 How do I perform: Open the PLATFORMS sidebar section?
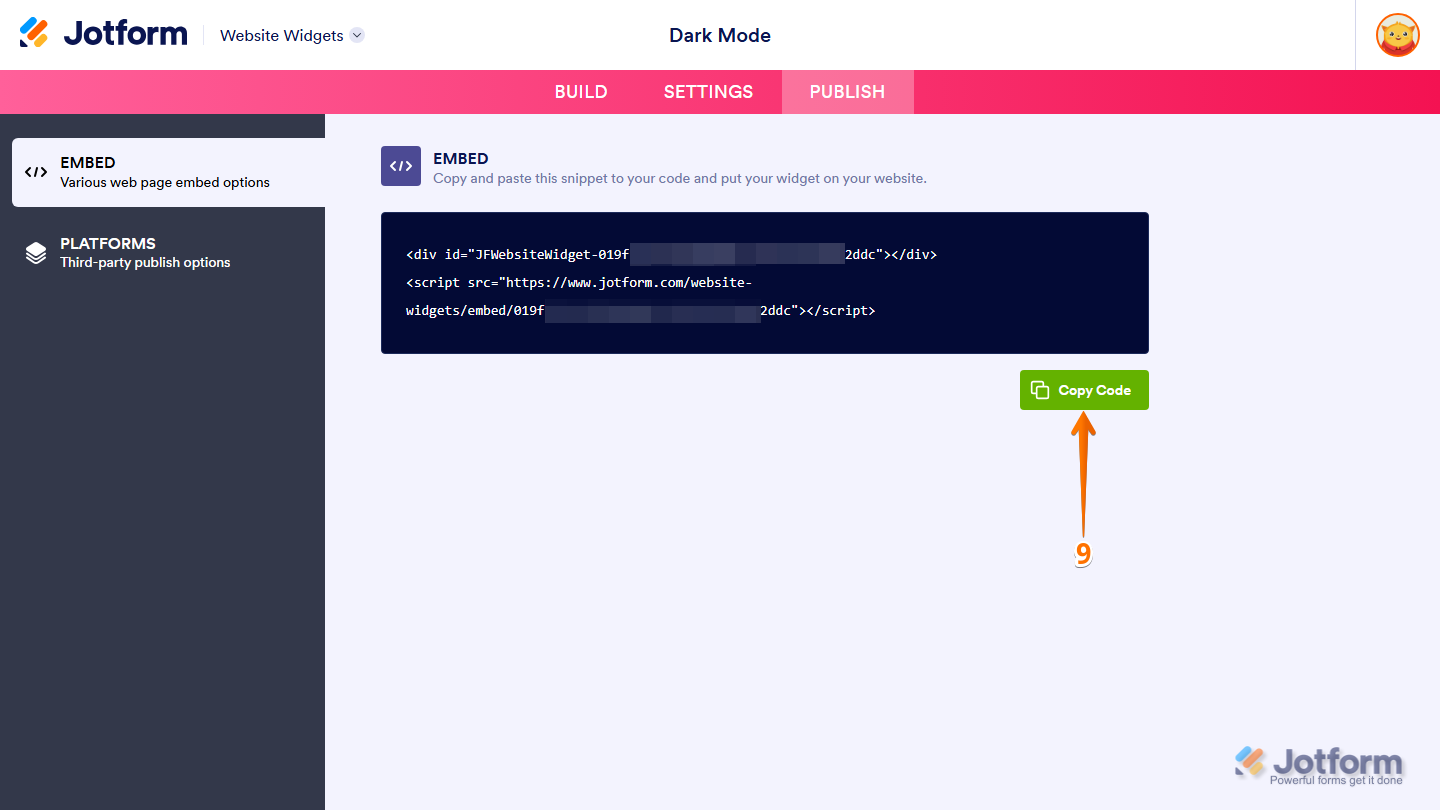[x=168, y=253]
